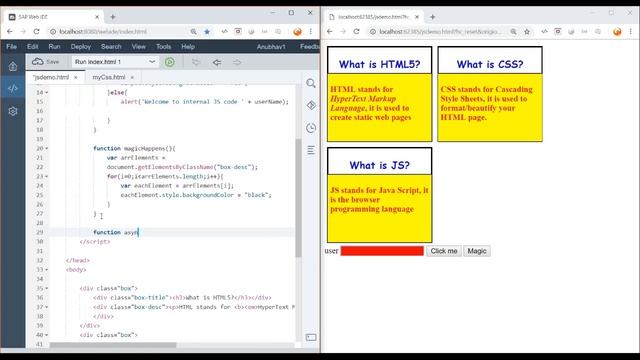Collapse code fold at line 20

[47, 149]
